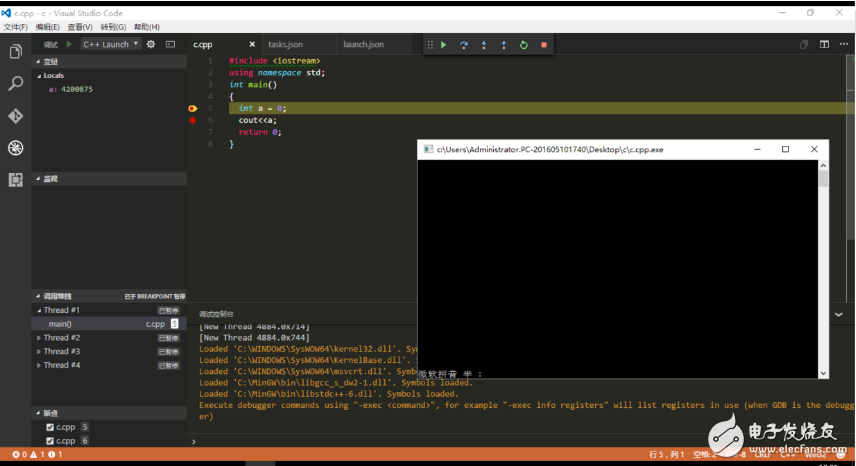Screen dimensions: 856x466
Task: Click 'int main()' on line 3
Action: click(x=253, y=85)
